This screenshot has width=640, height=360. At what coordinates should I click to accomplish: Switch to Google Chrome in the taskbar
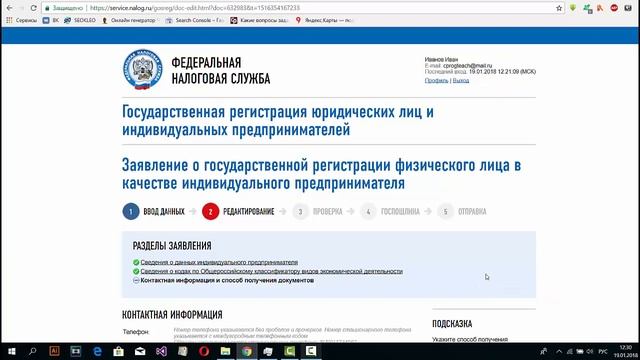coord(247,351)
